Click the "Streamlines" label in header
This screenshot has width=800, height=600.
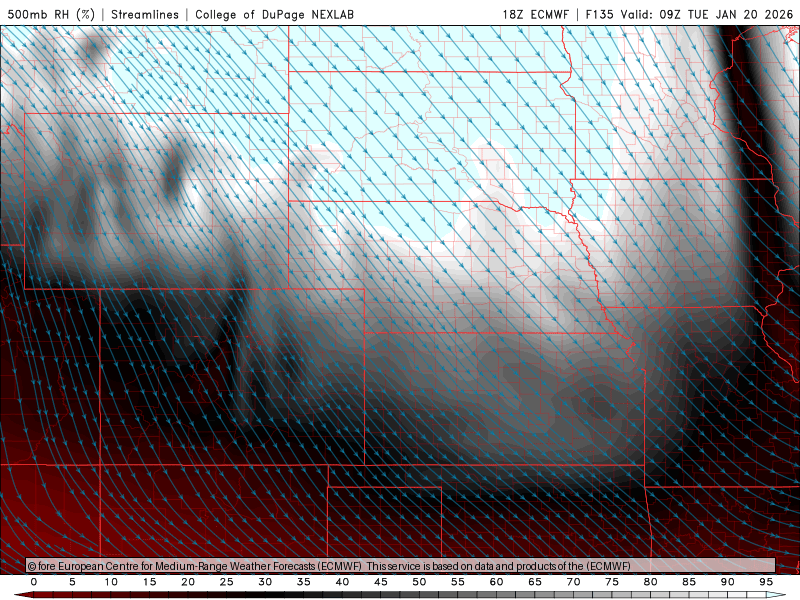(145, 14)
